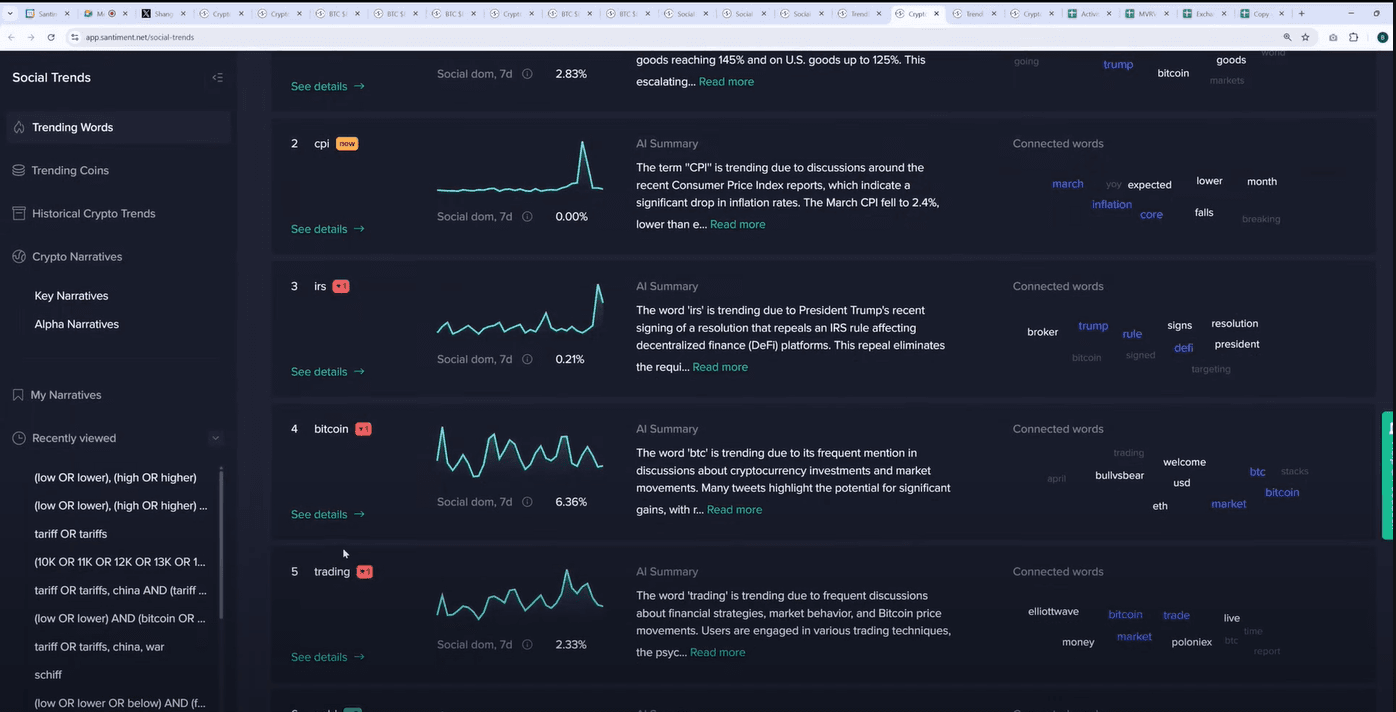Open Alpha Narratives in the sidebar
Image resolution: width=1396 pixels, height=712 pixels.
pos(76,324)
